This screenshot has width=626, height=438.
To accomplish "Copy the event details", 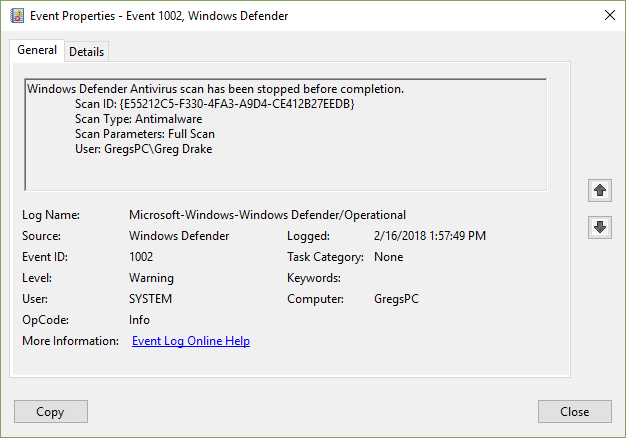I will click(51, 412).
